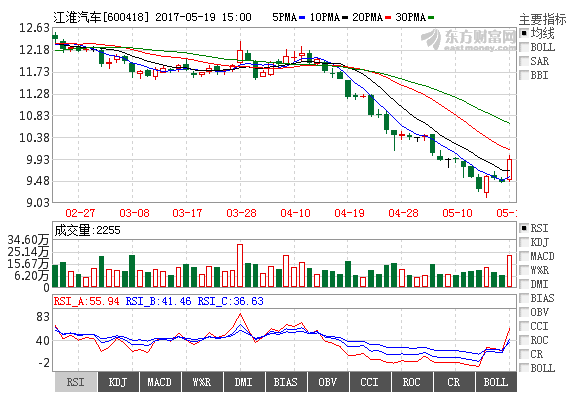Select the BOLL sub-indicator radio in the right list
The width and height of the screenshot is (572, 396).
click(x=524, y=368)
